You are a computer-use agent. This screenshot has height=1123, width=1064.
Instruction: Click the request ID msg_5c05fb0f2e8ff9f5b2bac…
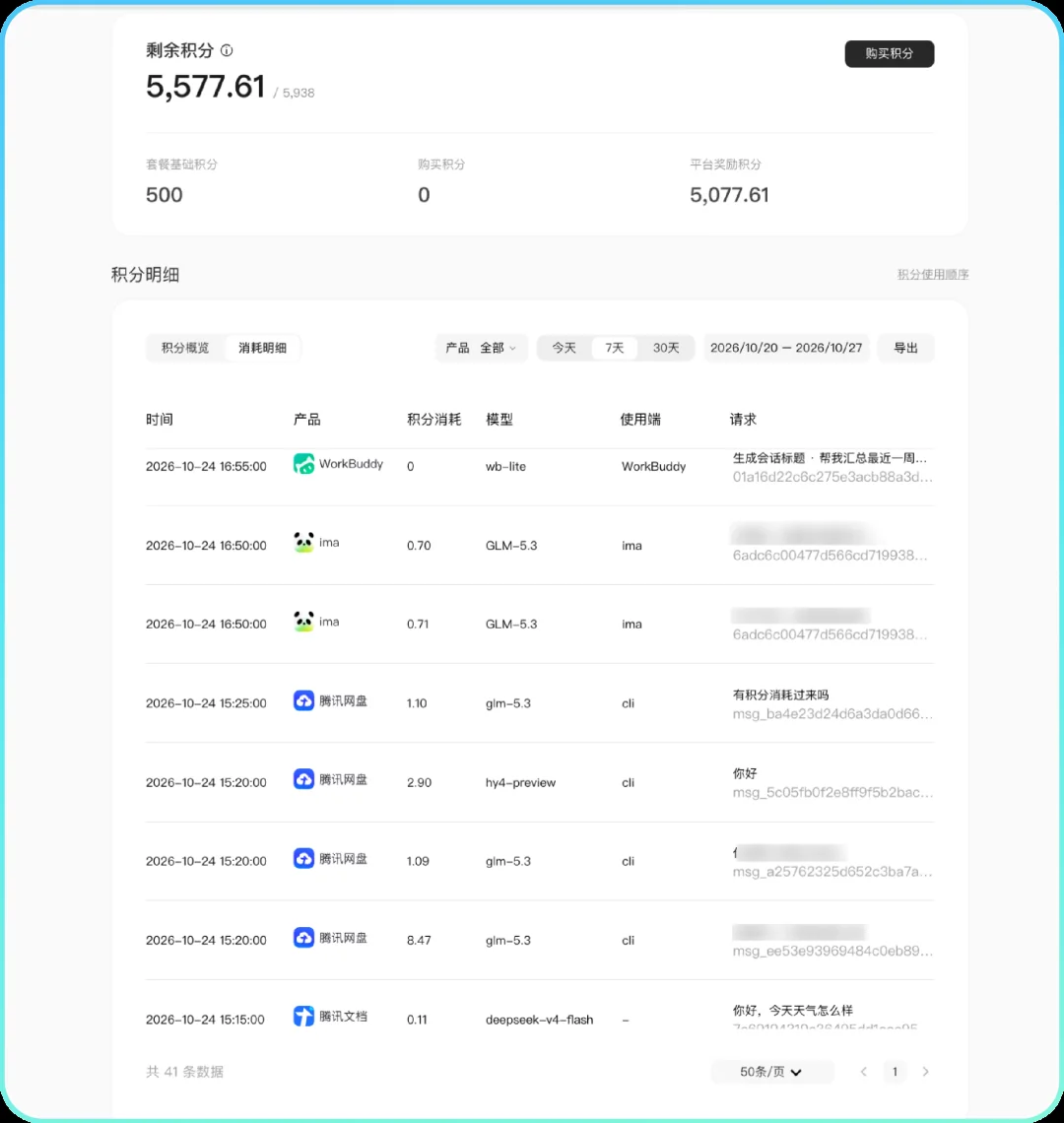pos(832,793)
